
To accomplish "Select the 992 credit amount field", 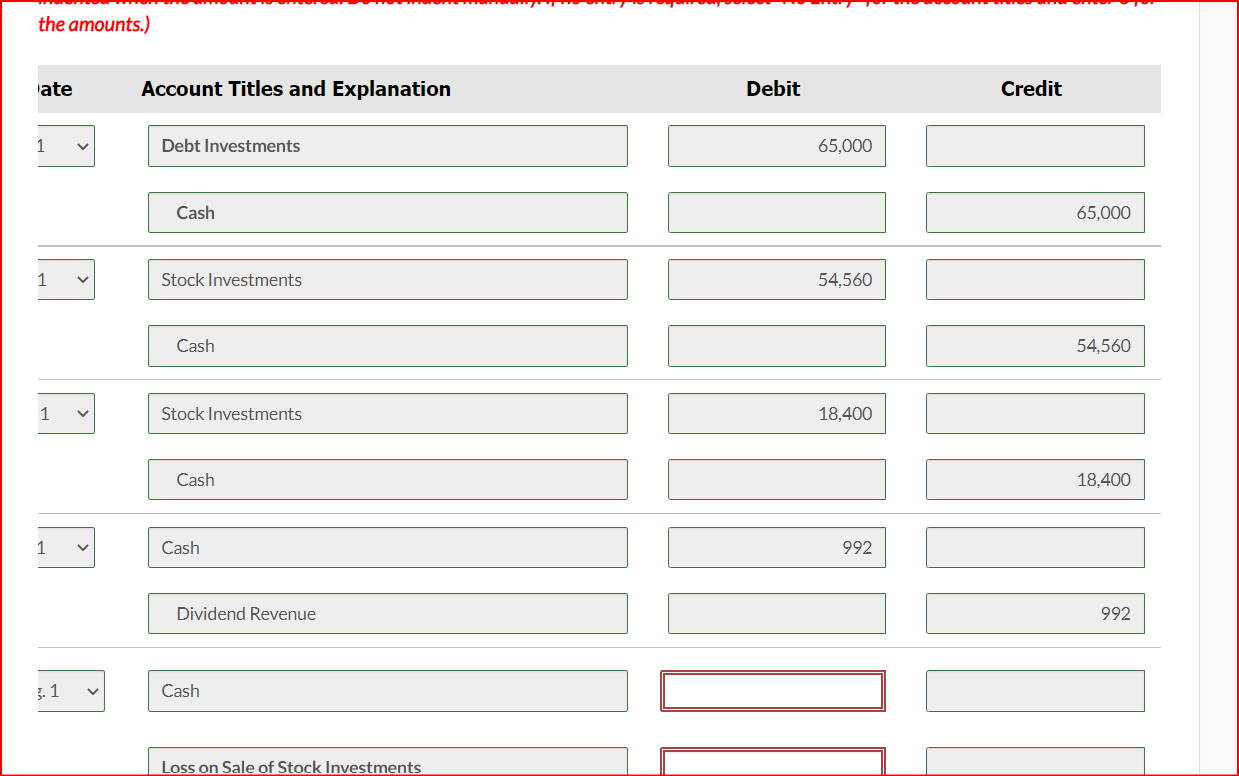I will pos(1035,613).
